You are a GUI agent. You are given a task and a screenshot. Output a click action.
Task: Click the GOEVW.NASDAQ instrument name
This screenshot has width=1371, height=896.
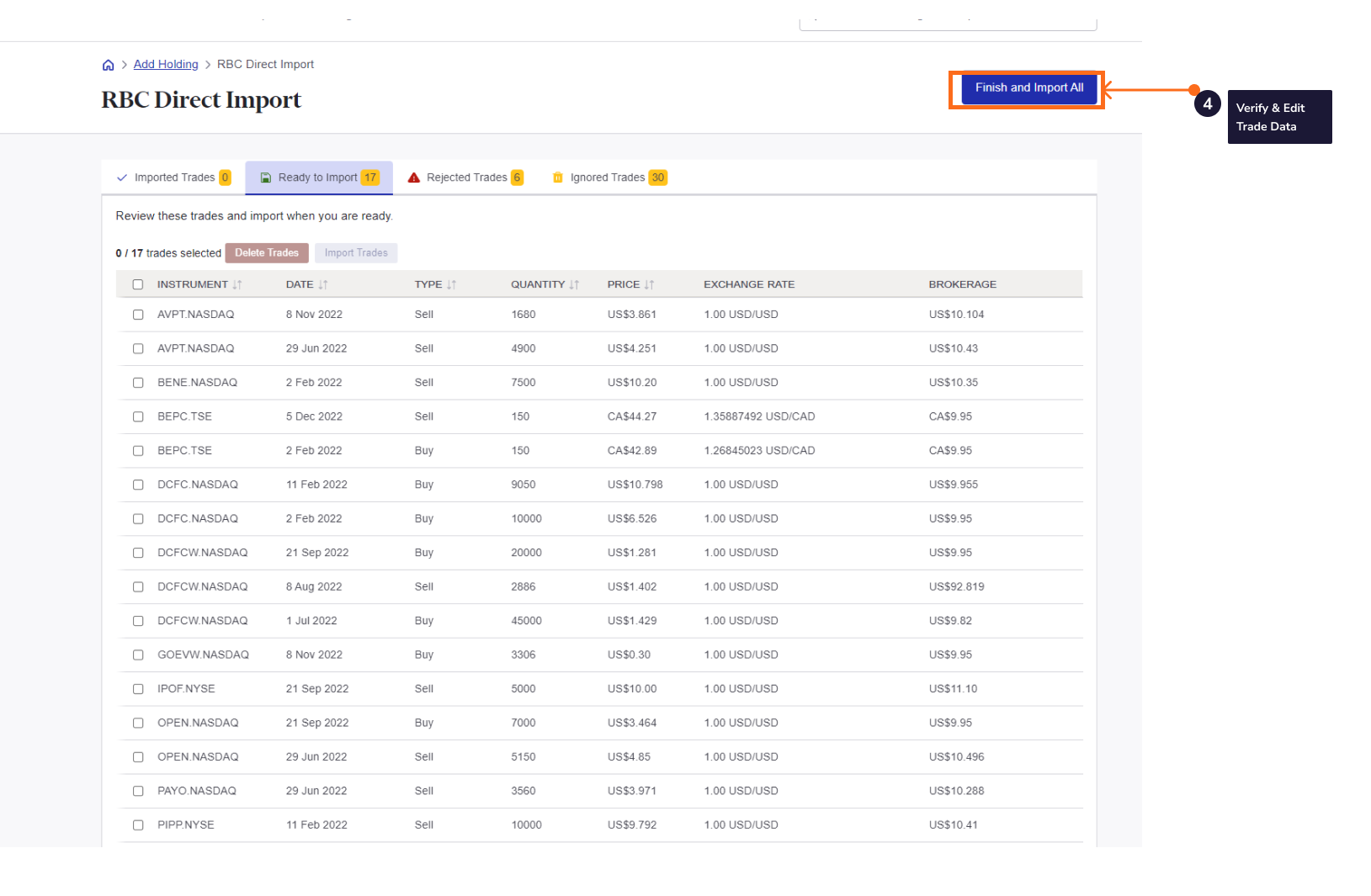[x=203, y=655]
